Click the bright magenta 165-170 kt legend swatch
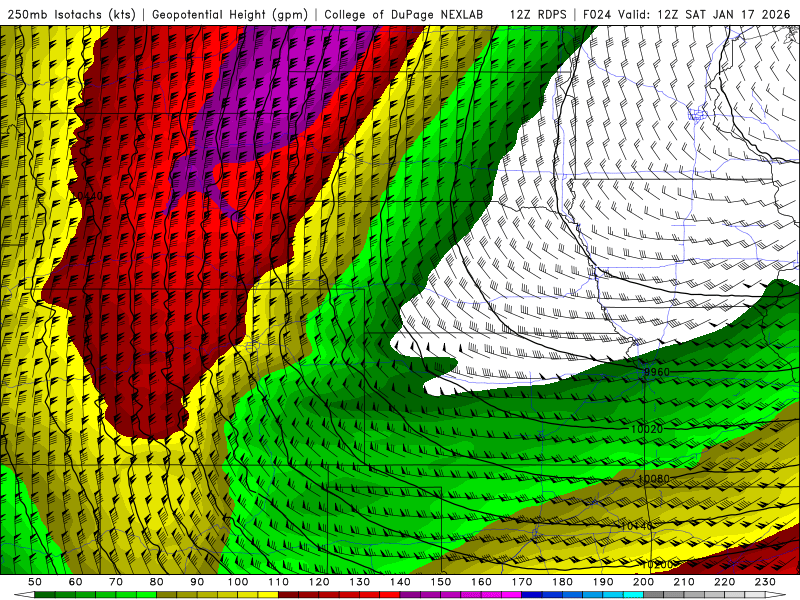 pyautogui.click(x=511, y=594)
